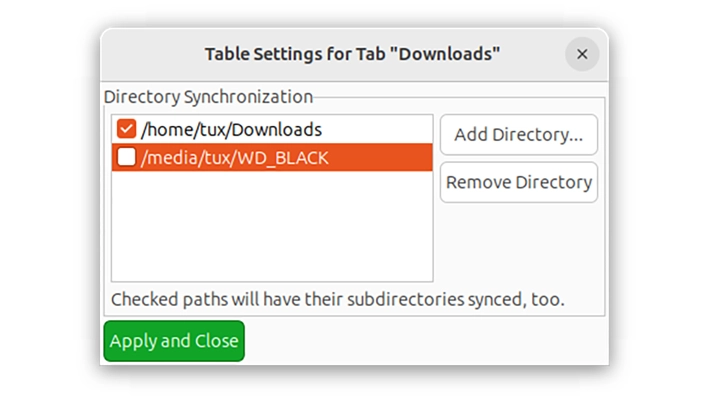Uncheck the /home/tux/Downloads checkbox
710x400 pixels.
point(126,129)
